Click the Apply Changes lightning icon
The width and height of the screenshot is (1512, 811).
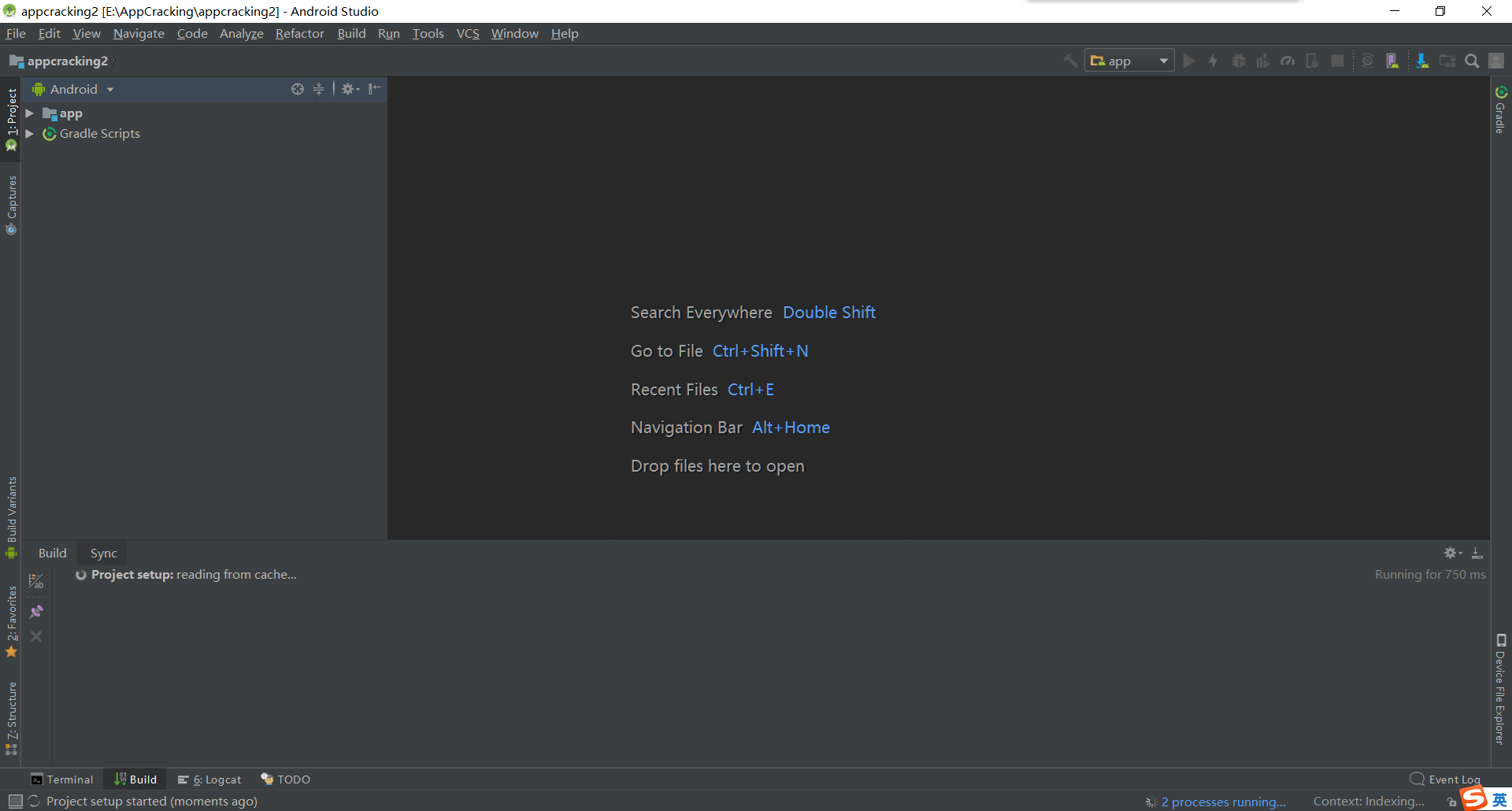(x=1213, y=61)
